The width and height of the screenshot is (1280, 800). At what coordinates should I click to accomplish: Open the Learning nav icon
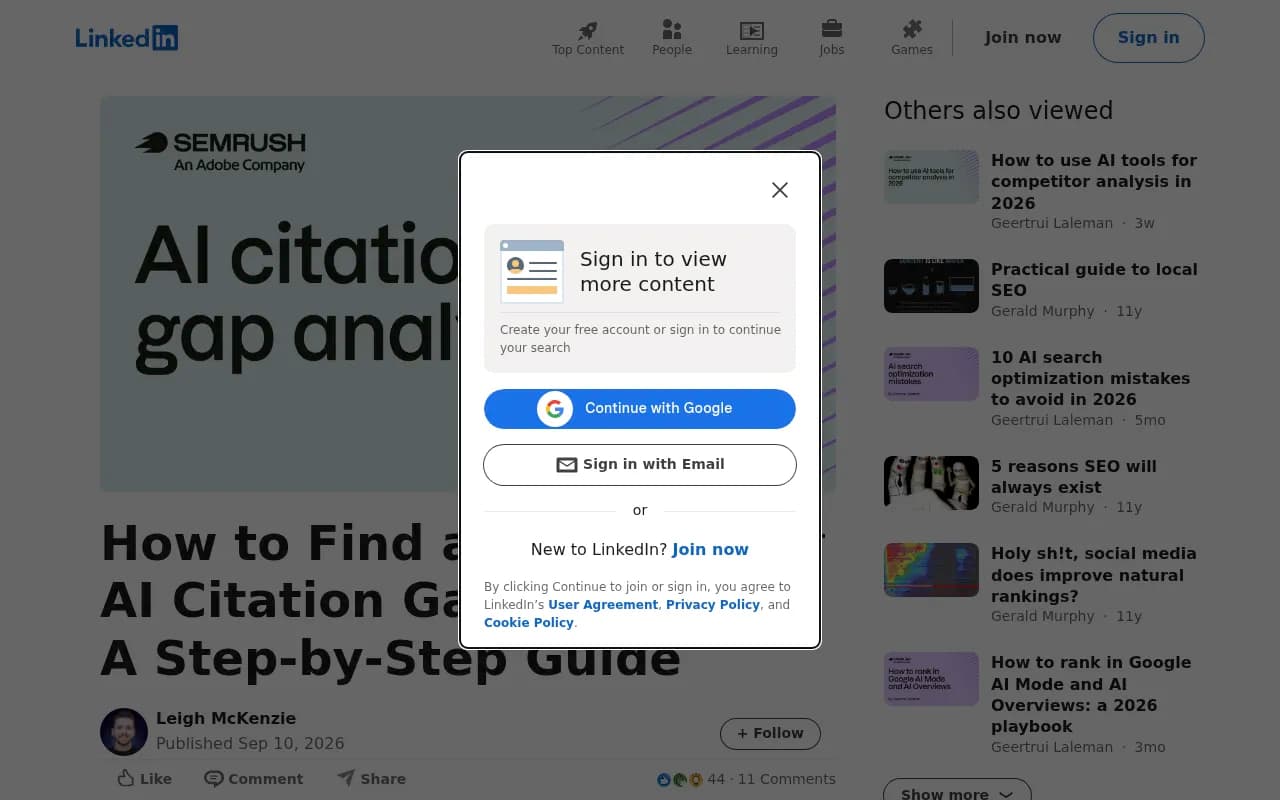point(752,30)
